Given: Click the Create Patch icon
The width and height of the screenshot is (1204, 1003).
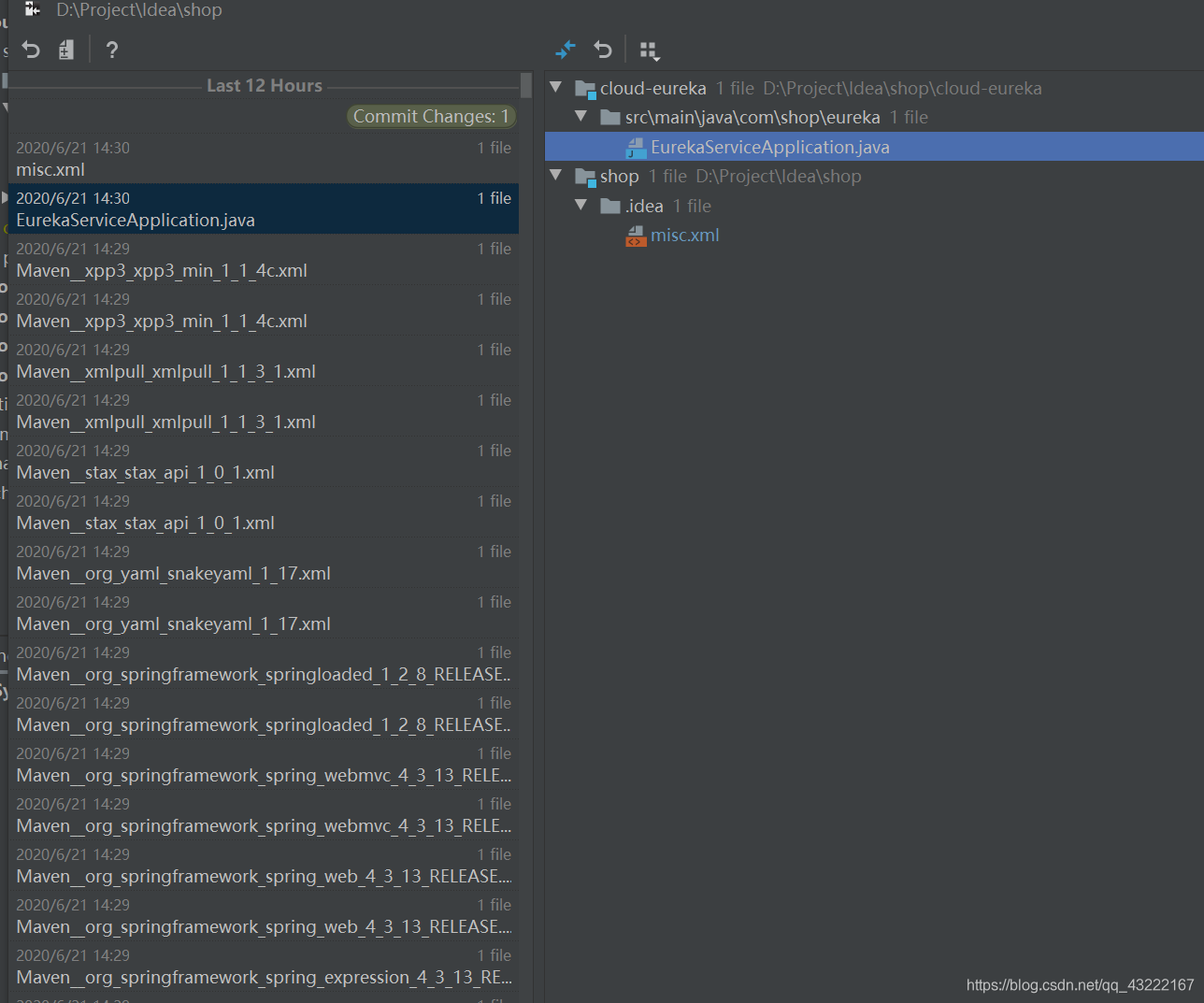Looking at the screenshot, I should coord(66,50).
